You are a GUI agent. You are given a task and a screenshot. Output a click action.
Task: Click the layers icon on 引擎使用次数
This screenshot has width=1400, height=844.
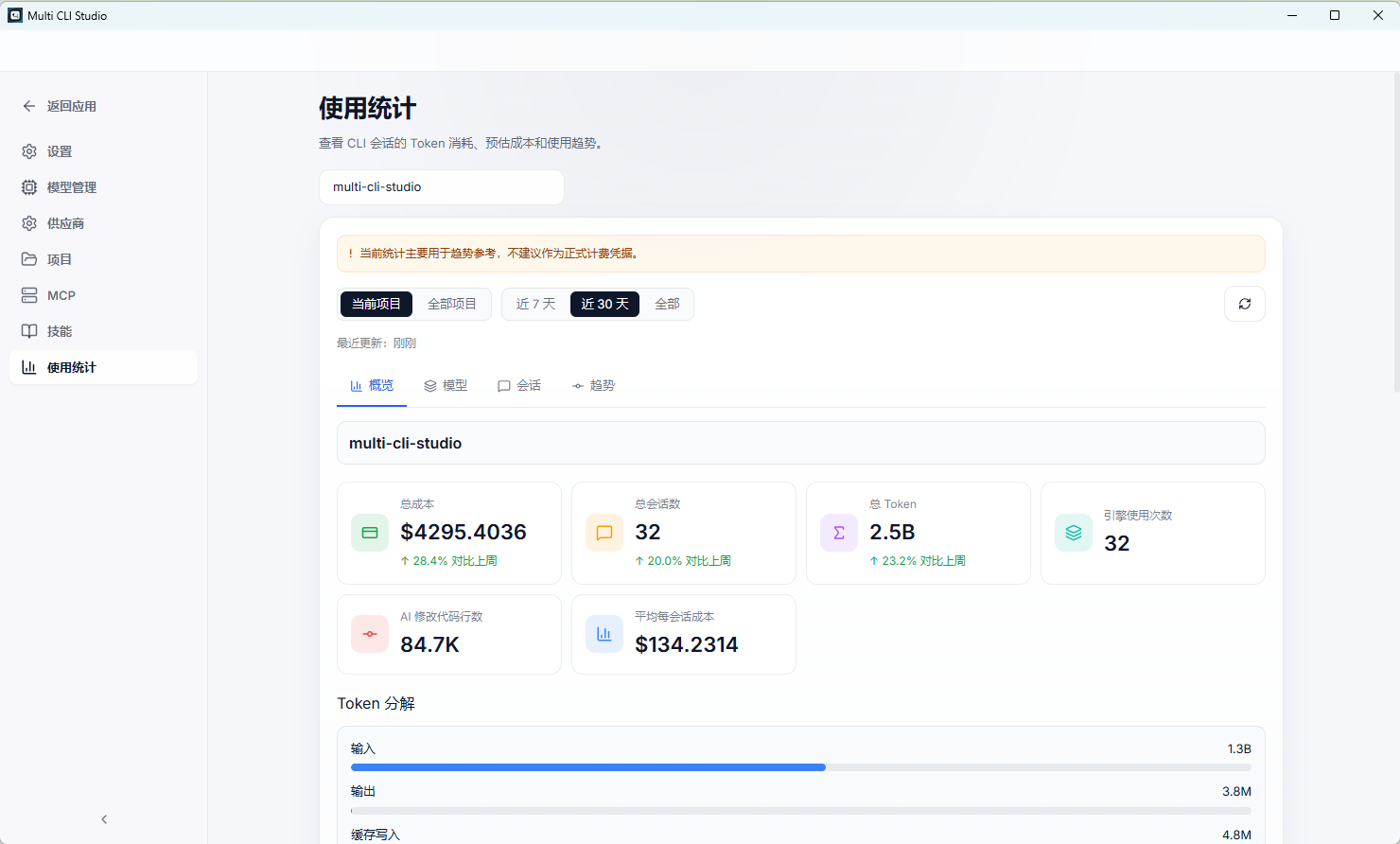click(x=1074, y=533)
